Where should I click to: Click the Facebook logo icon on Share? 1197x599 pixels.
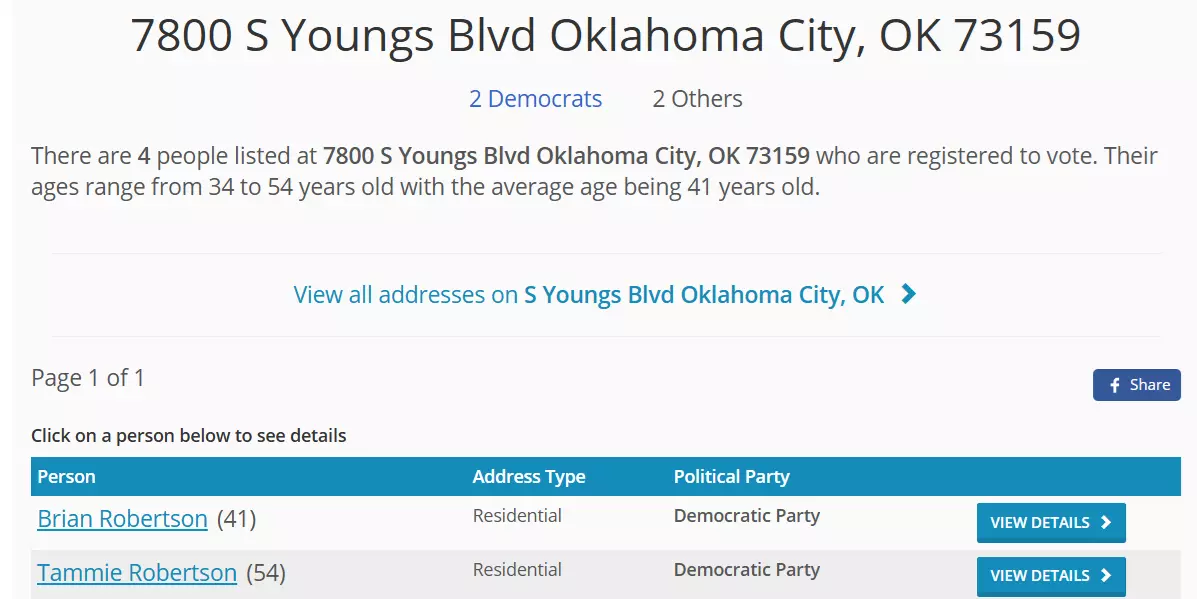[1115, 385]
